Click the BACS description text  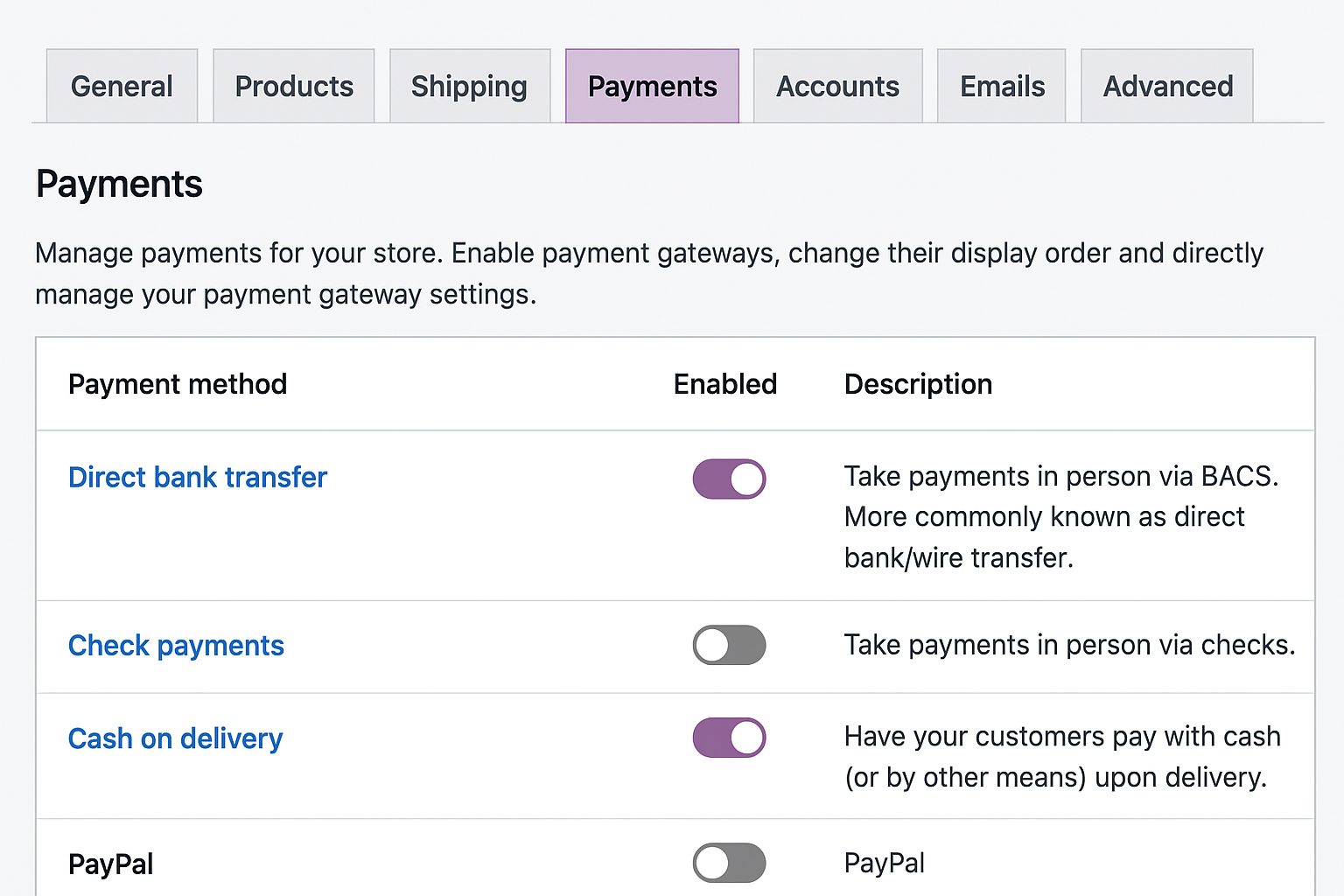click(x=1060, y=516)
